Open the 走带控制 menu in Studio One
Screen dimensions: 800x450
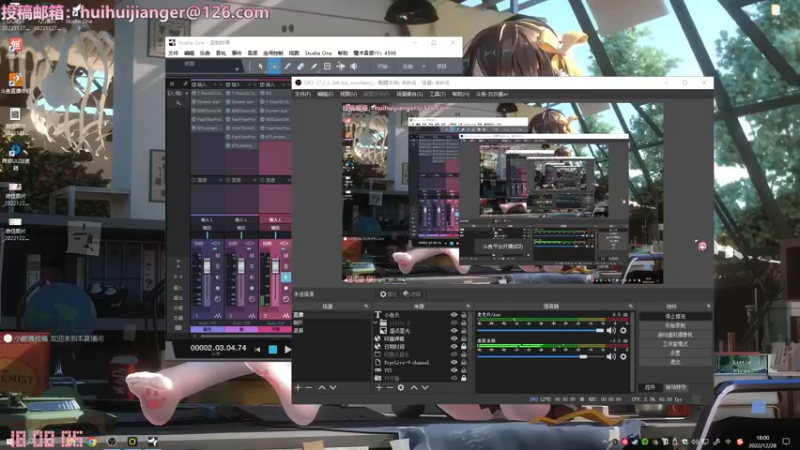click(x=273, y=53)
